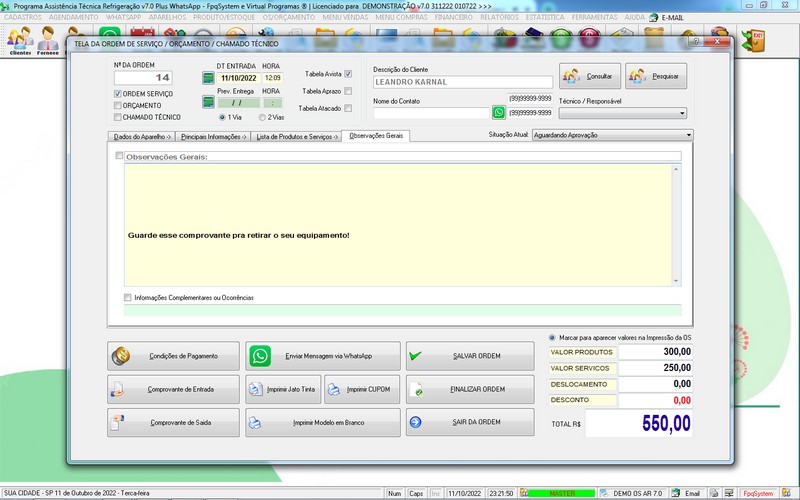Select the Observações Gerais tab
This screenshot has width=800, height=500.
(376, 136)
